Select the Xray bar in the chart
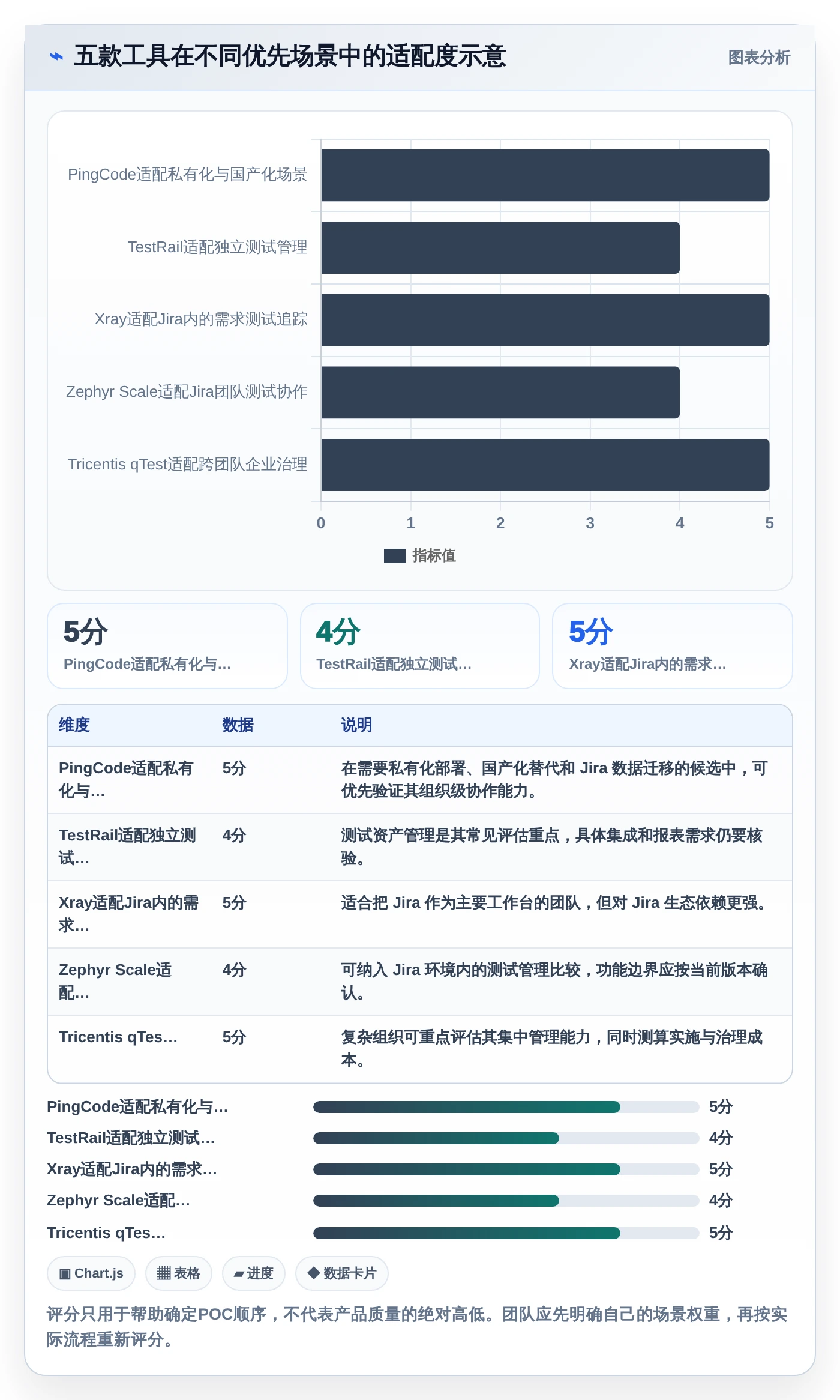 point(545,320)
